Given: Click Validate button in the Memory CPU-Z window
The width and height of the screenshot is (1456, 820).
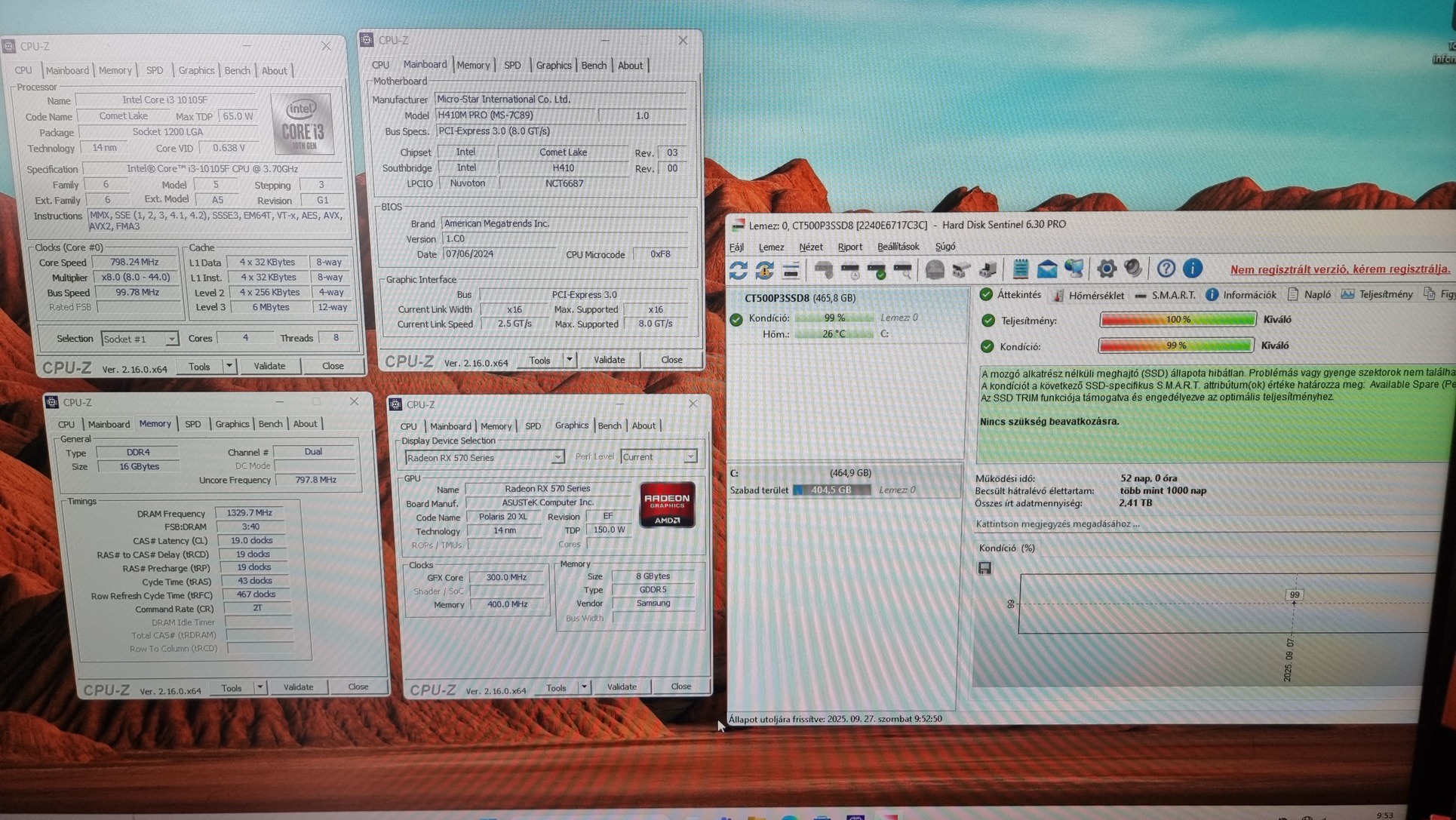Looking at the screenshot, I should coord(298,687).
